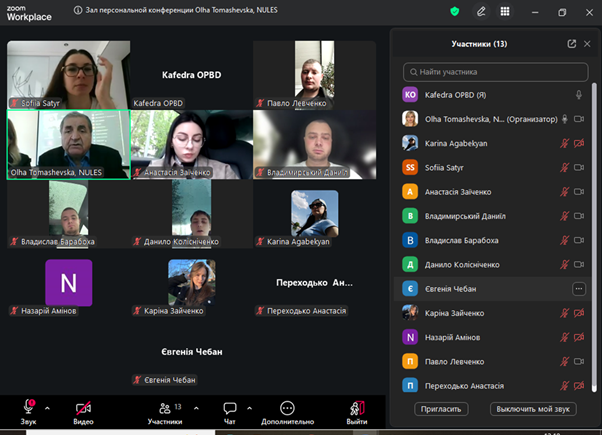Image resolution: width=602 pixels, height=435 pixels.
Task: Pop out the participants panel
Action: coord(572,44)
